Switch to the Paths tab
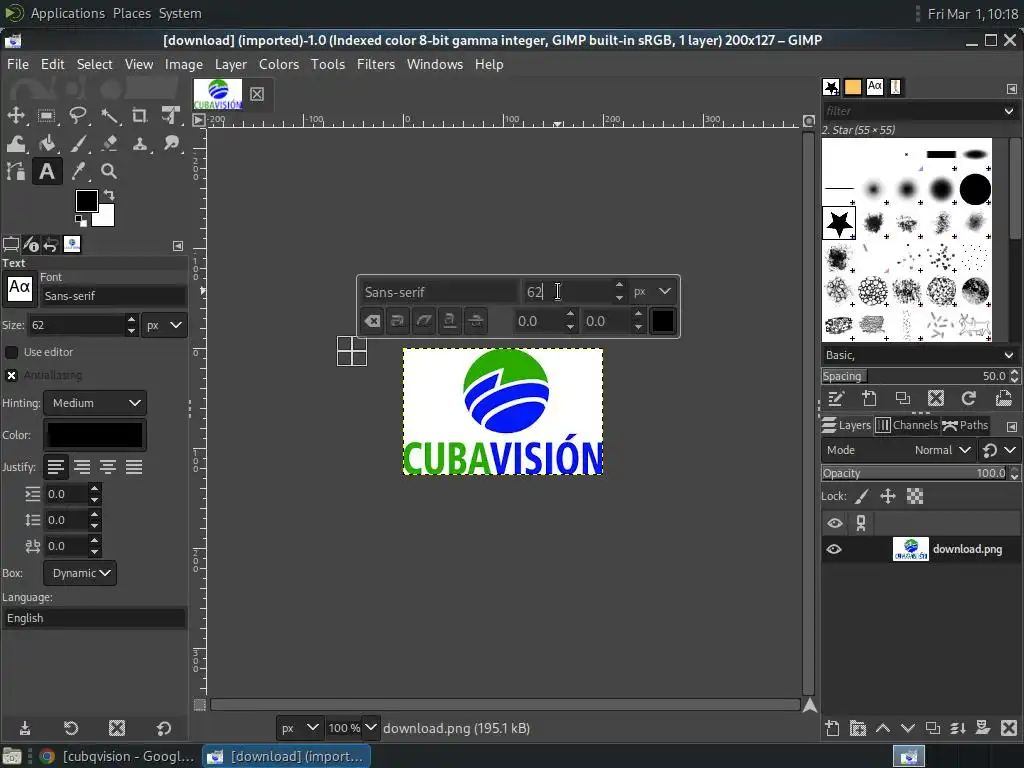 (965, 425)
